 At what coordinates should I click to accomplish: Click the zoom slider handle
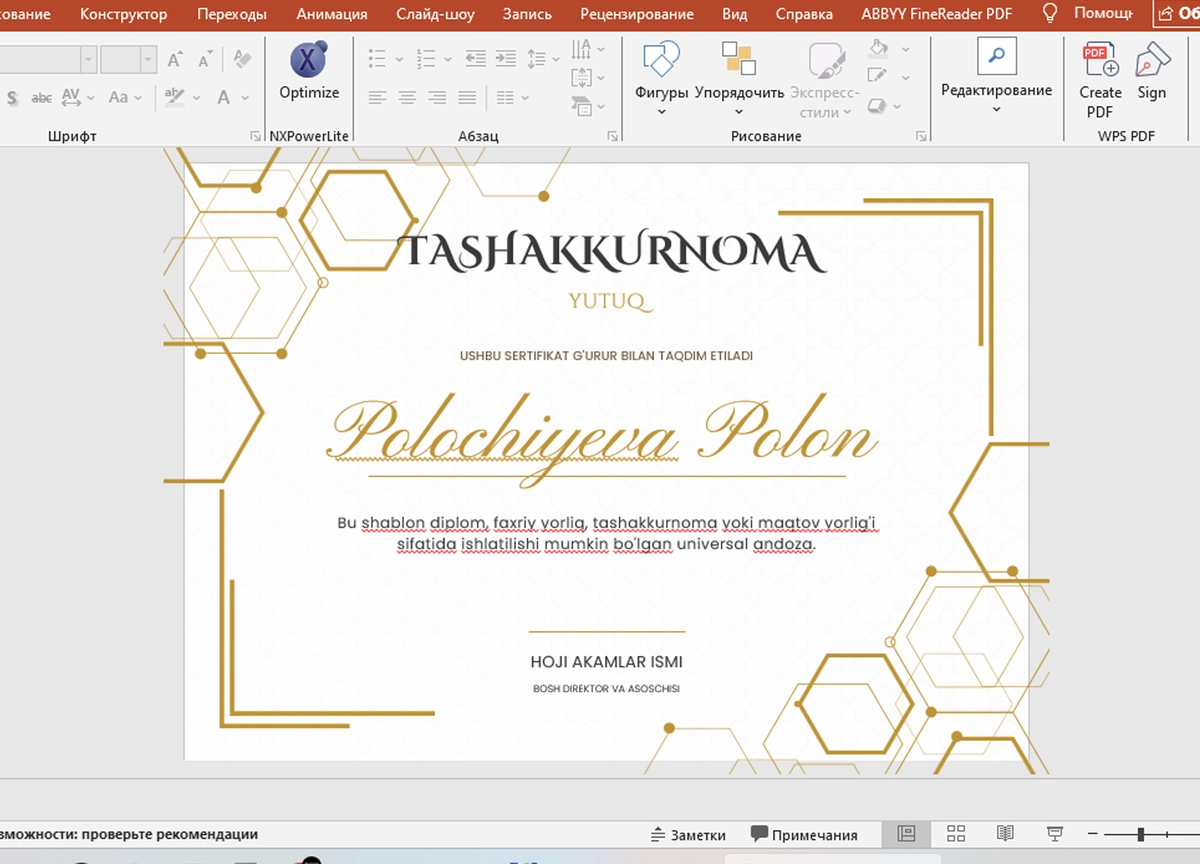[x=1141, y=834]
